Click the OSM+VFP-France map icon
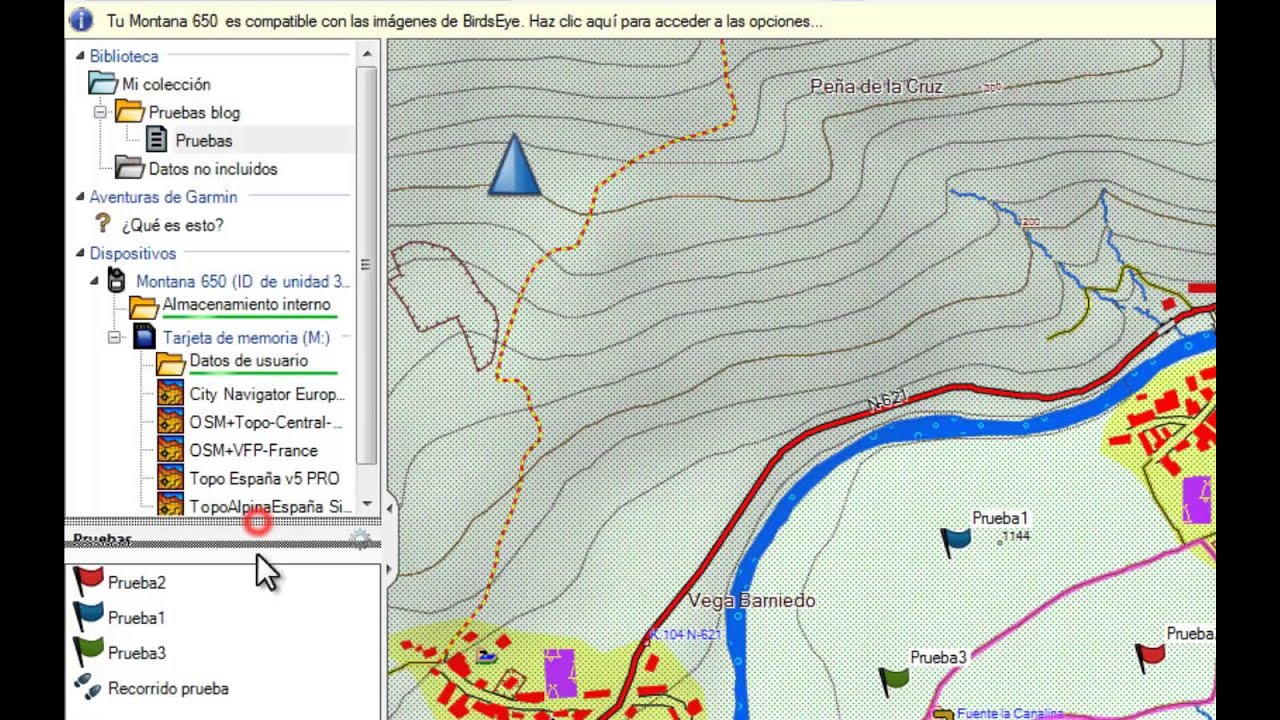 coord(171,449)
